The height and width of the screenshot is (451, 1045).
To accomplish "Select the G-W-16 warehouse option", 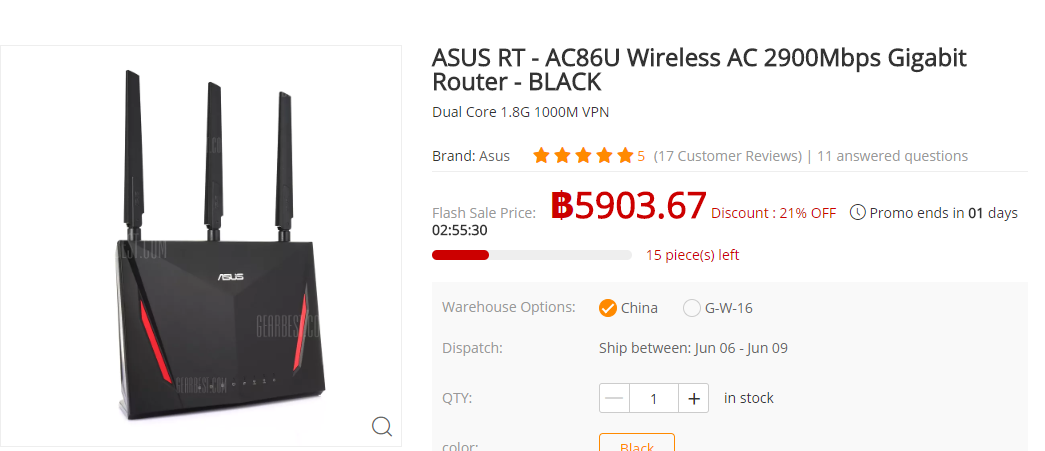I will pyautogui.click(x=692, y=308).
